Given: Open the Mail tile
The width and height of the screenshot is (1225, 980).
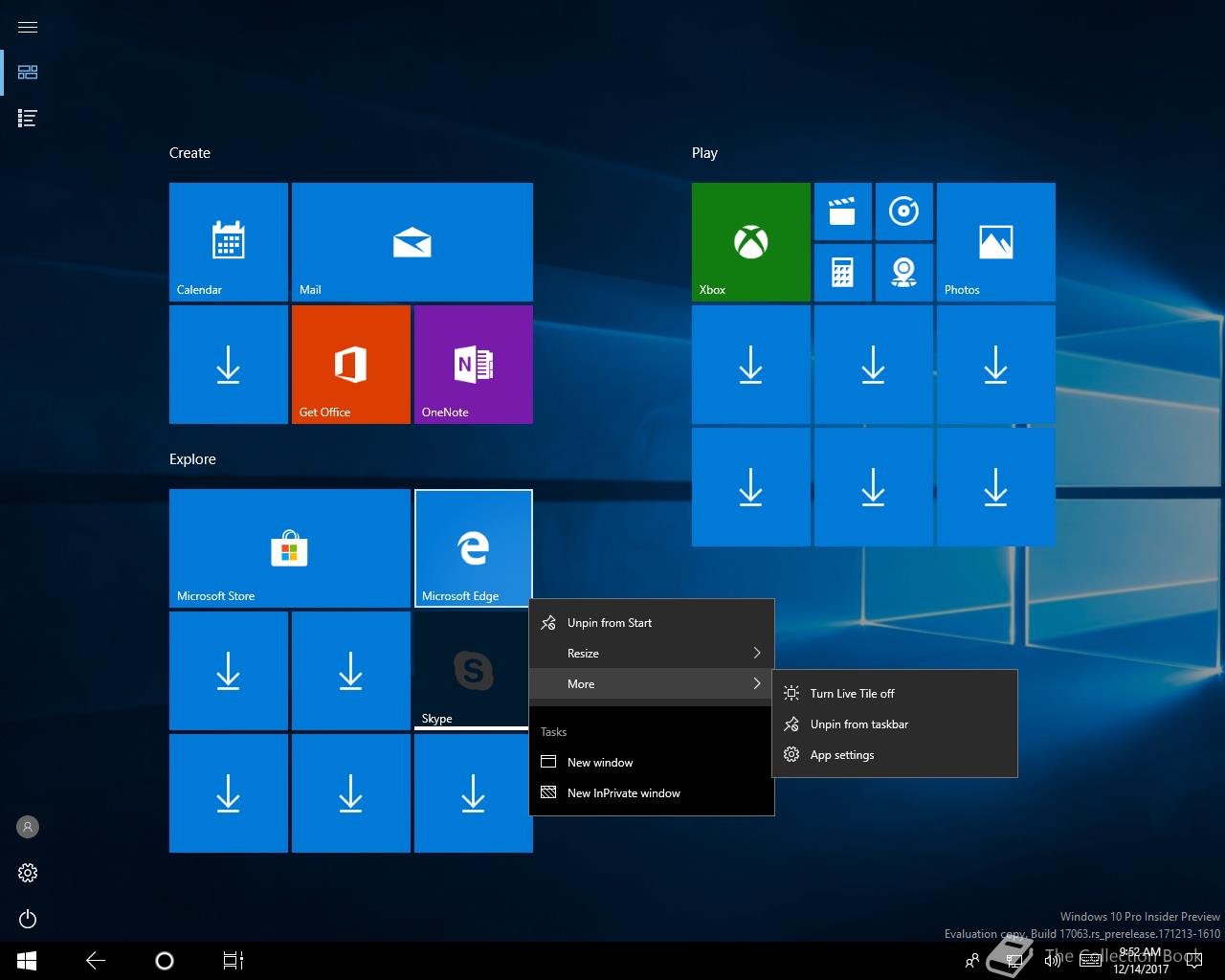Looking at the screenshot, I should pyautogui.click(x=412, y=242).
